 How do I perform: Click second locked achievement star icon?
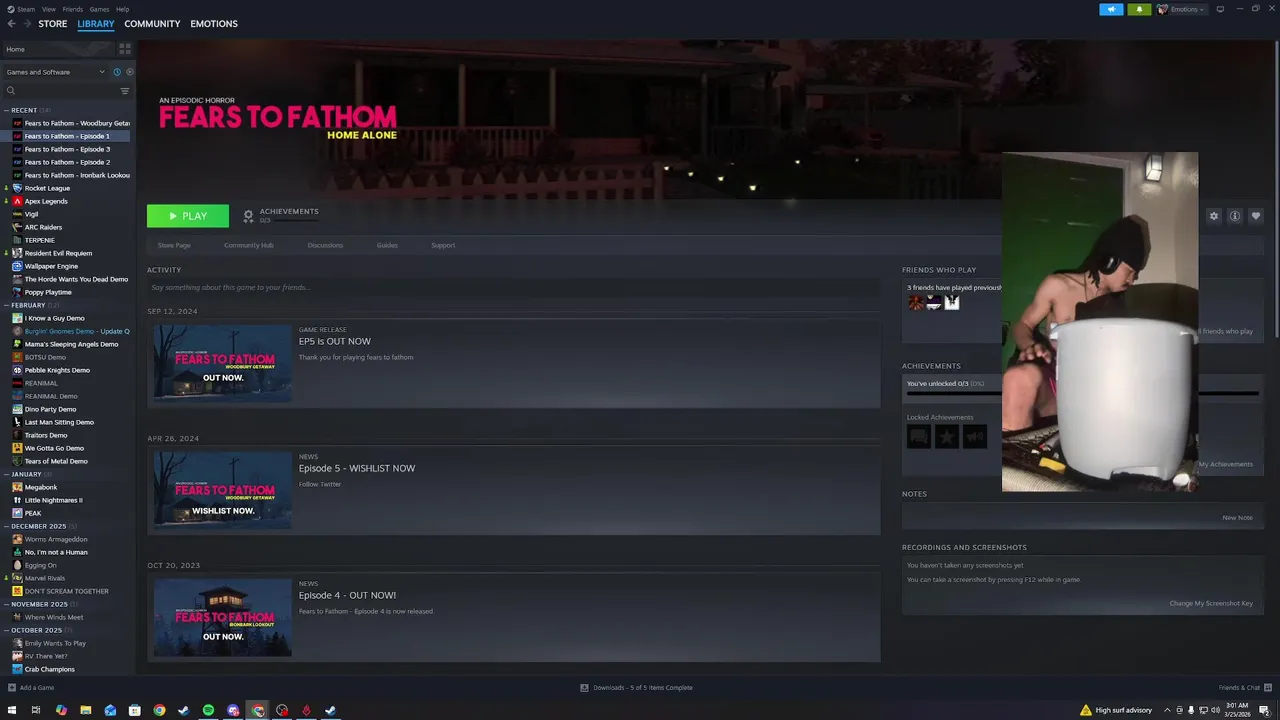[947, 436]
